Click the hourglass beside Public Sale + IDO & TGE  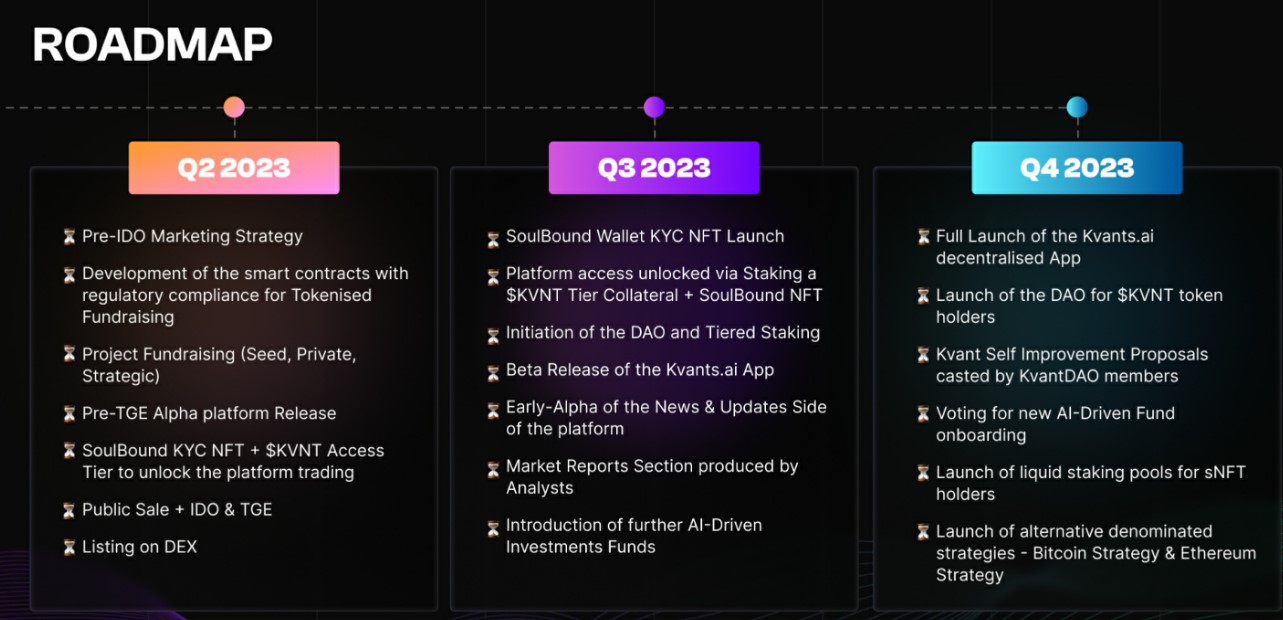69,510
